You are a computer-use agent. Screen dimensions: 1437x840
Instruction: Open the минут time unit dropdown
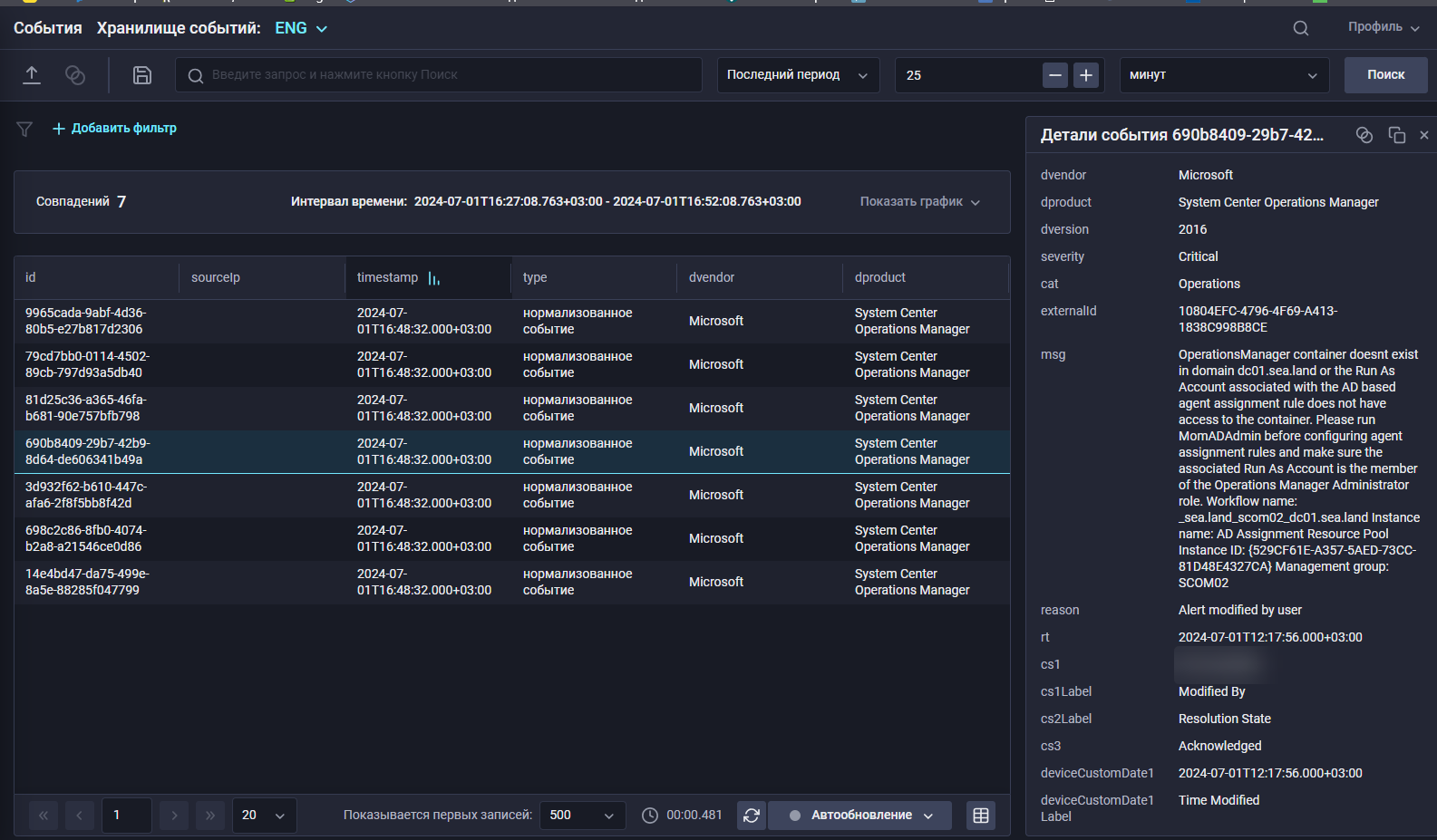point(1225,75)
